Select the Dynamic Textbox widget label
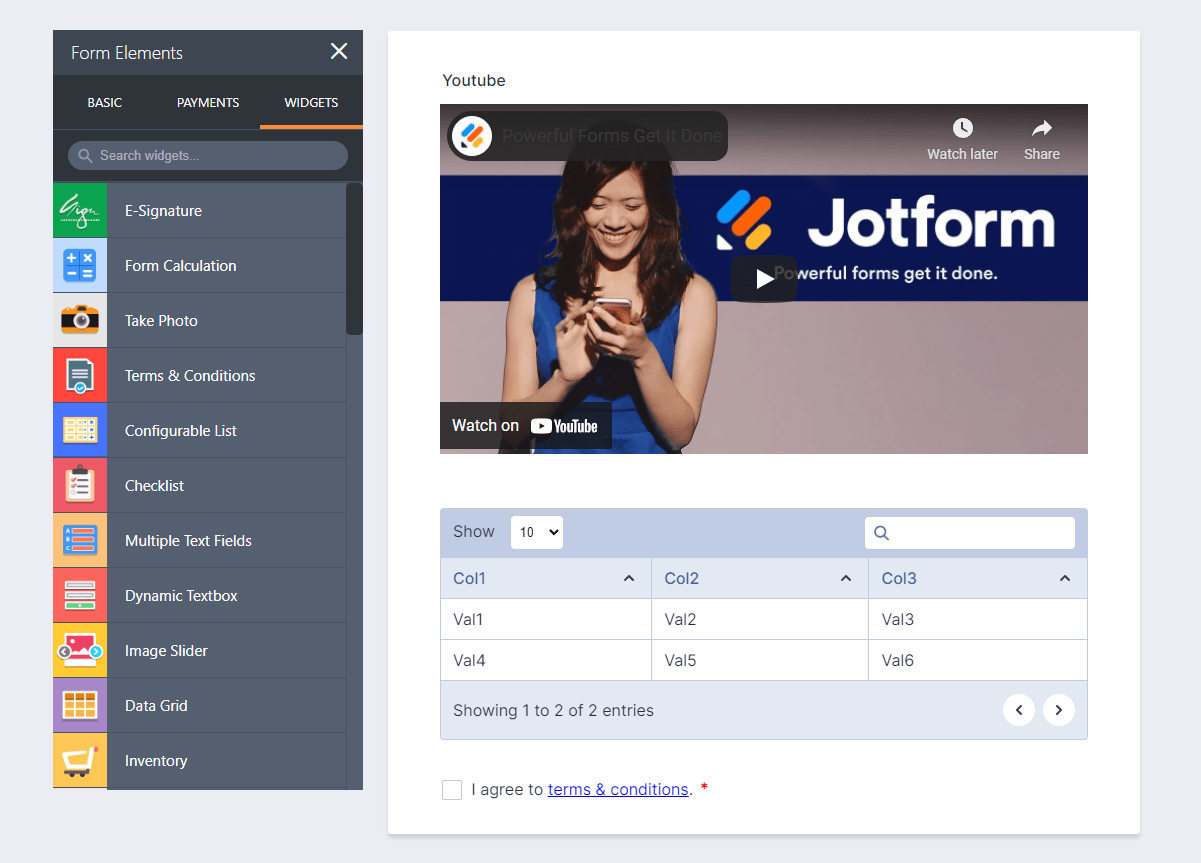The height and width of the screenshot is (863, 1201). point(181,595)
